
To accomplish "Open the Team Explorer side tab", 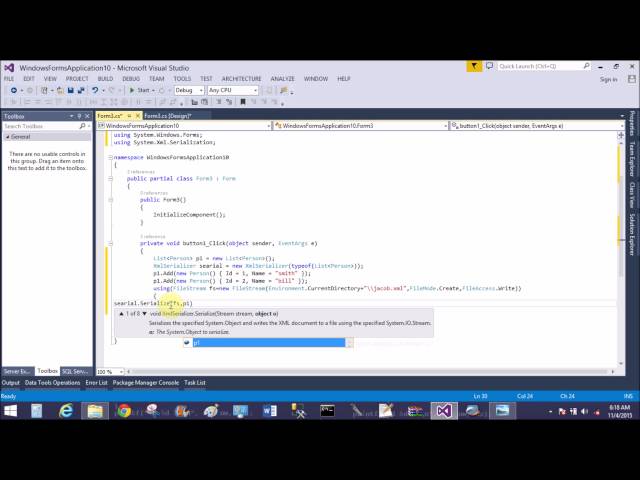I will [632, 159].
